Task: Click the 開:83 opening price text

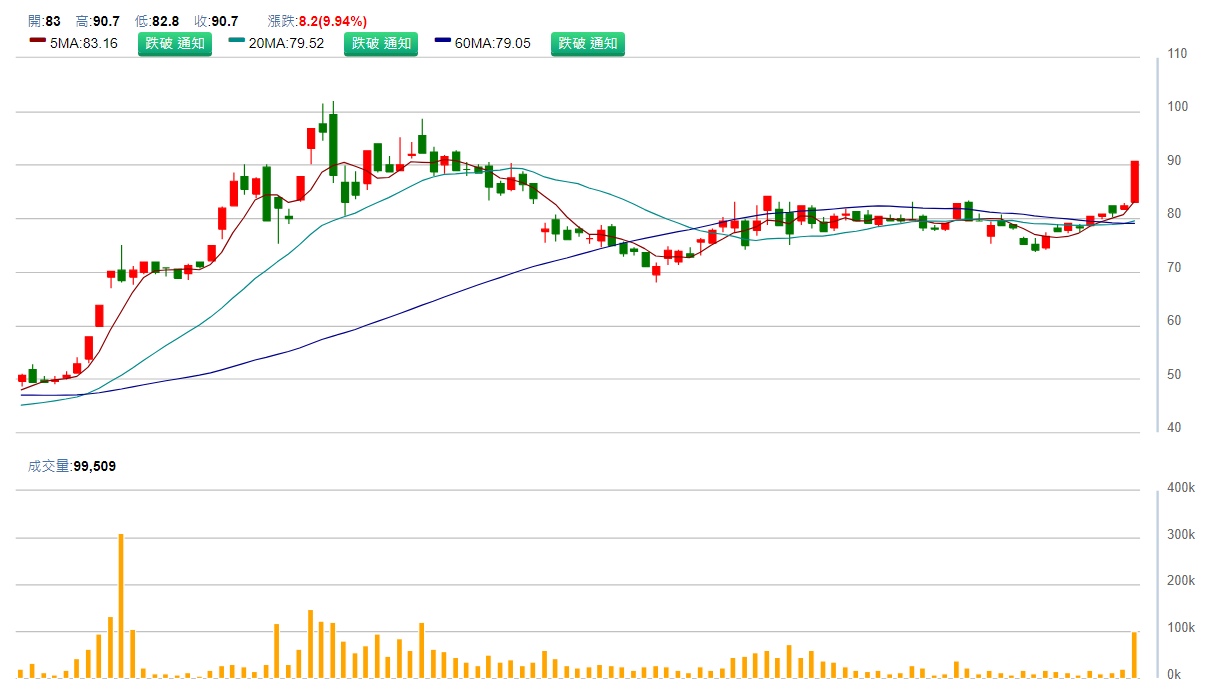Action: click(x=44, y=21)
